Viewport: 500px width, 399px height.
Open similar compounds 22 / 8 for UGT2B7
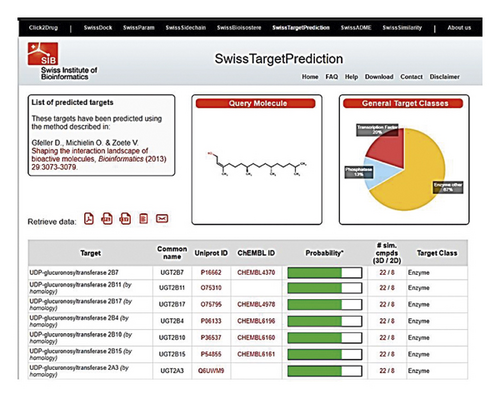[387, 272]
